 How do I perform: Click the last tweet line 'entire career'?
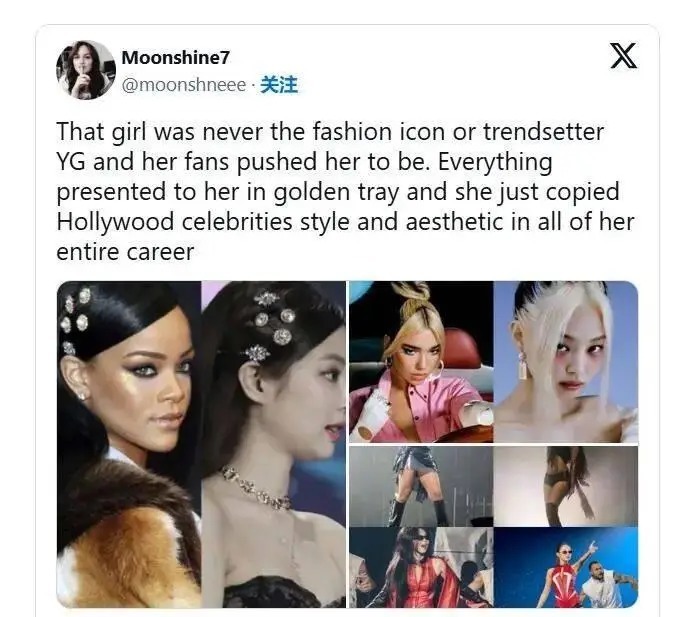(125, 252)
